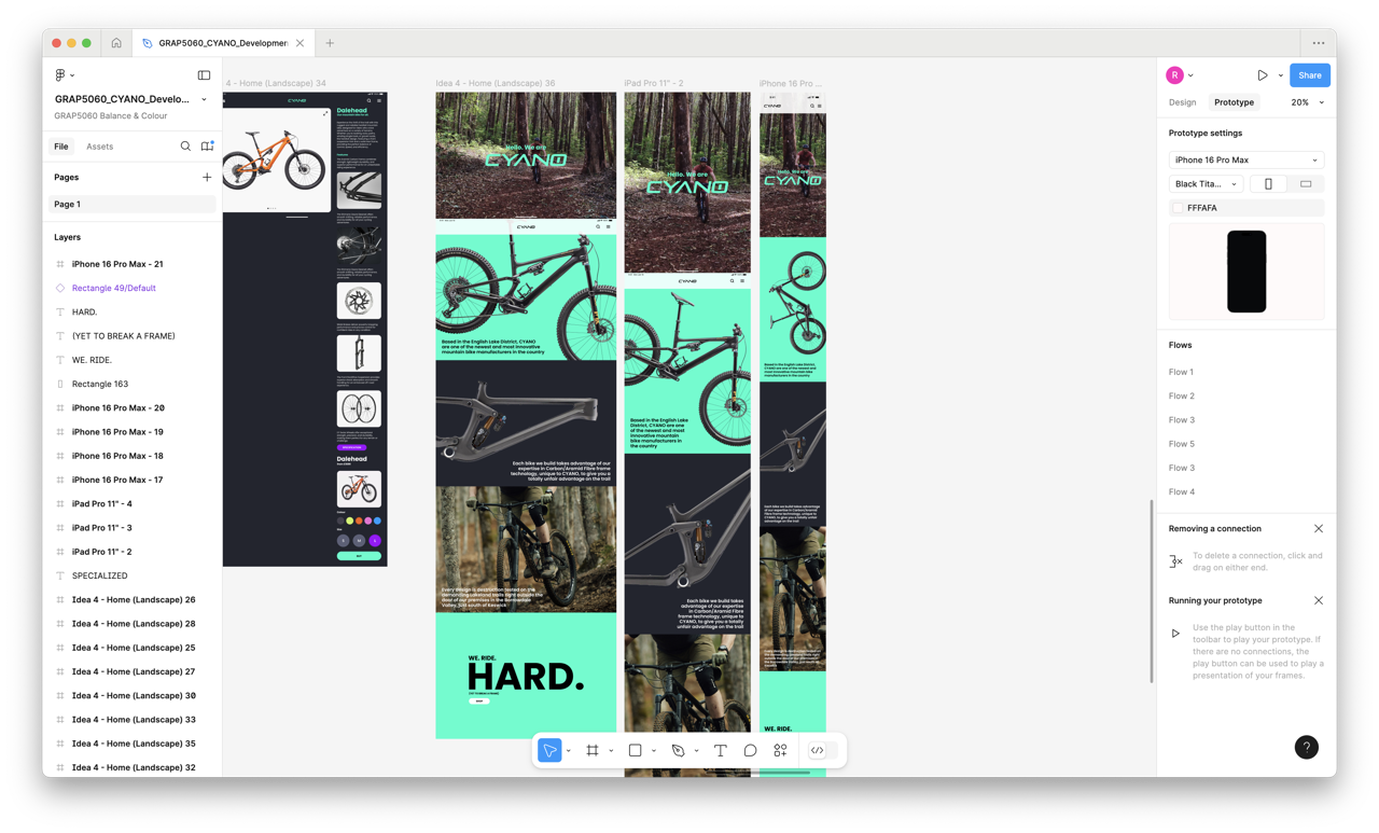Switch to the File tab
The width and height of the screenshot is (1379, 833).
pyautogui.click(x=61, y=146)
